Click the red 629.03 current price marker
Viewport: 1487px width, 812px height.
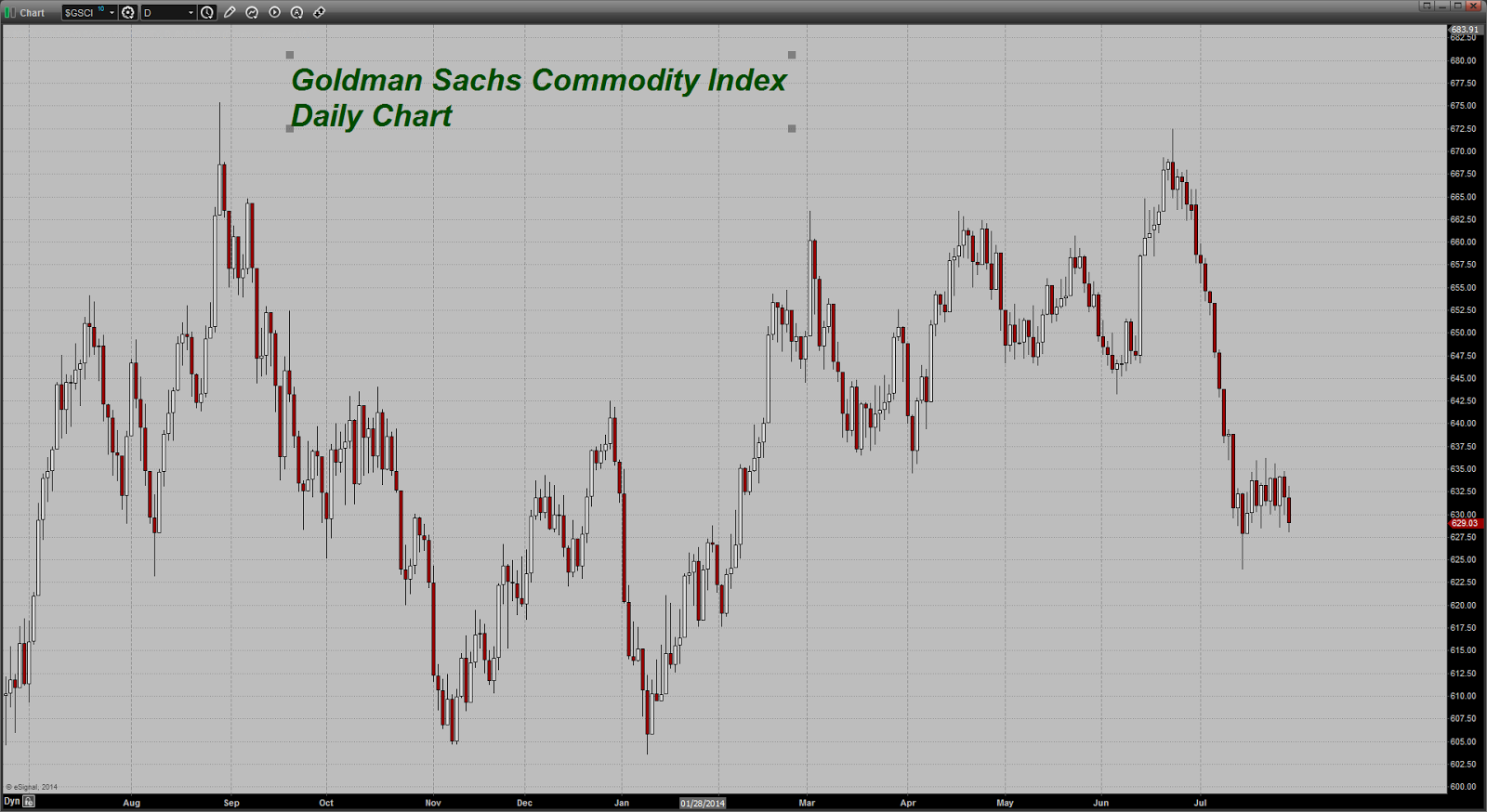tap(1466, 523)
